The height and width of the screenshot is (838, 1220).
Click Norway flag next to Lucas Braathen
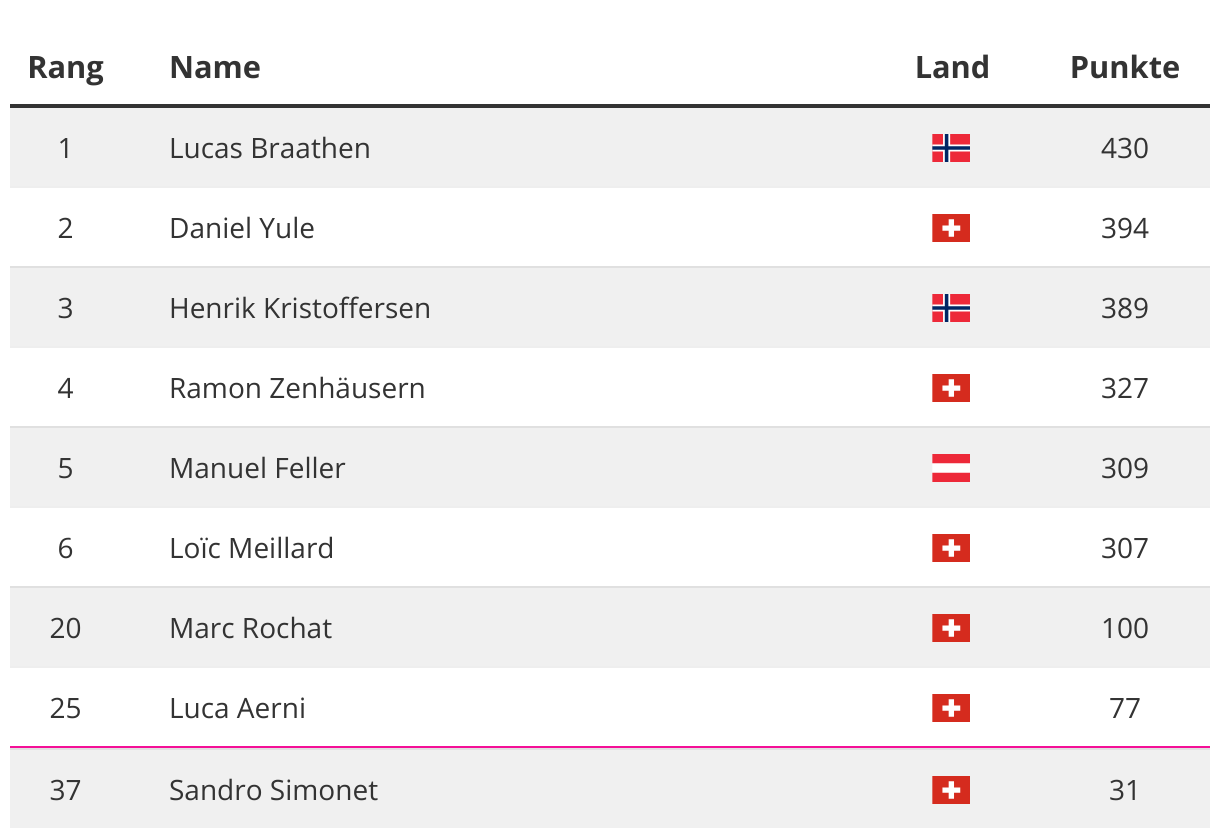pos(951,148)
